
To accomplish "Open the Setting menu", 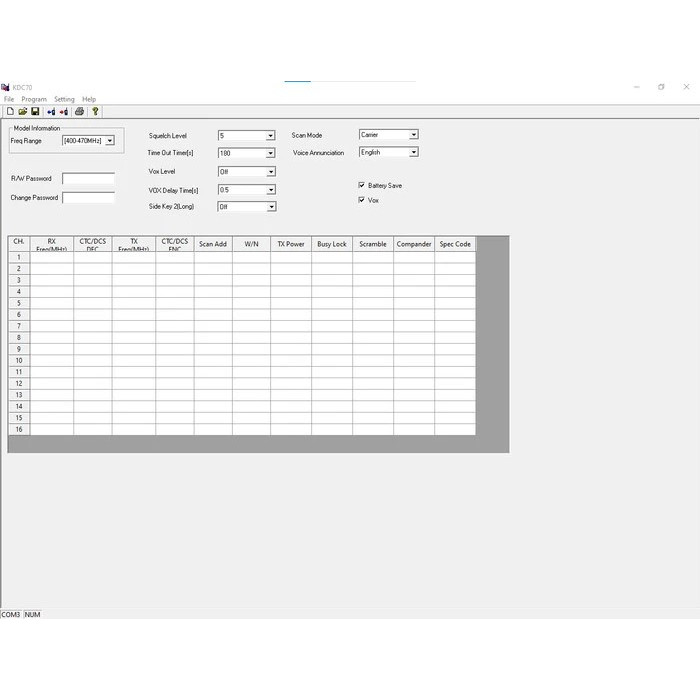I will coord(64,99).
